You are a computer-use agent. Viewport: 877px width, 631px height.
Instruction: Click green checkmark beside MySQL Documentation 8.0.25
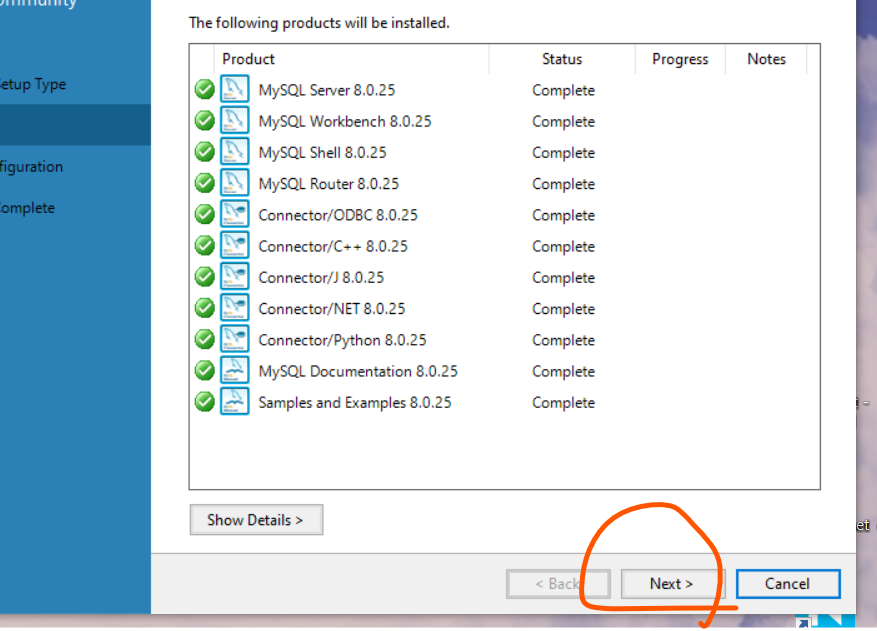click(x=205, y=371)
